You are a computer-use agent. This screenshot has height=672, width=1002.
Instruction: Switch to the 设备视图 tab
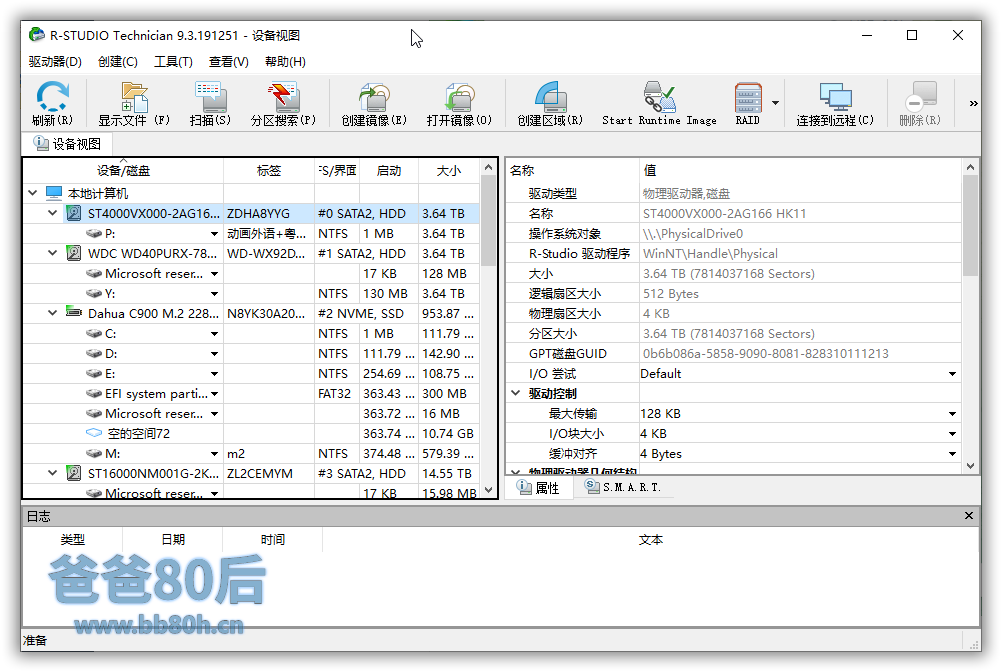click(67, 144)
